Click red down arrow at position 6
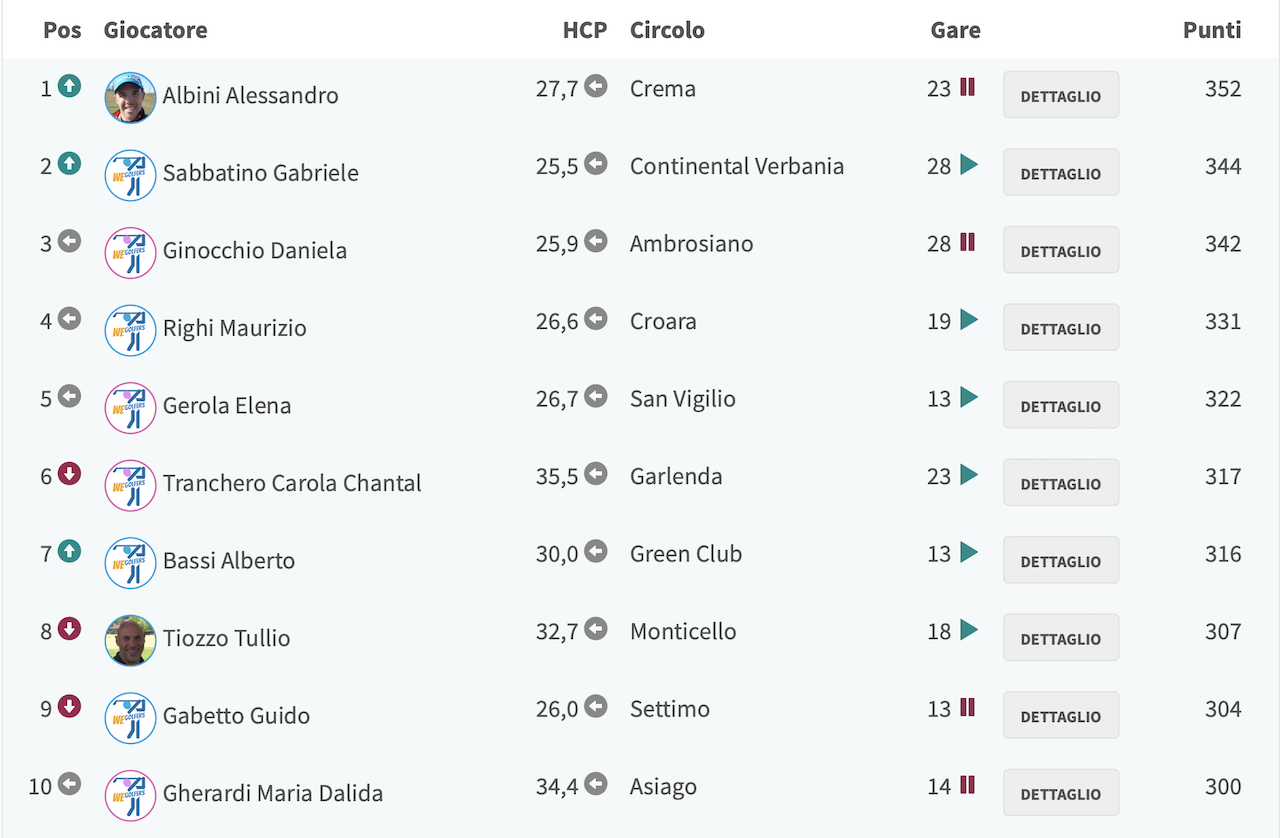This screenshot has width=1280, height=838. 69,474
